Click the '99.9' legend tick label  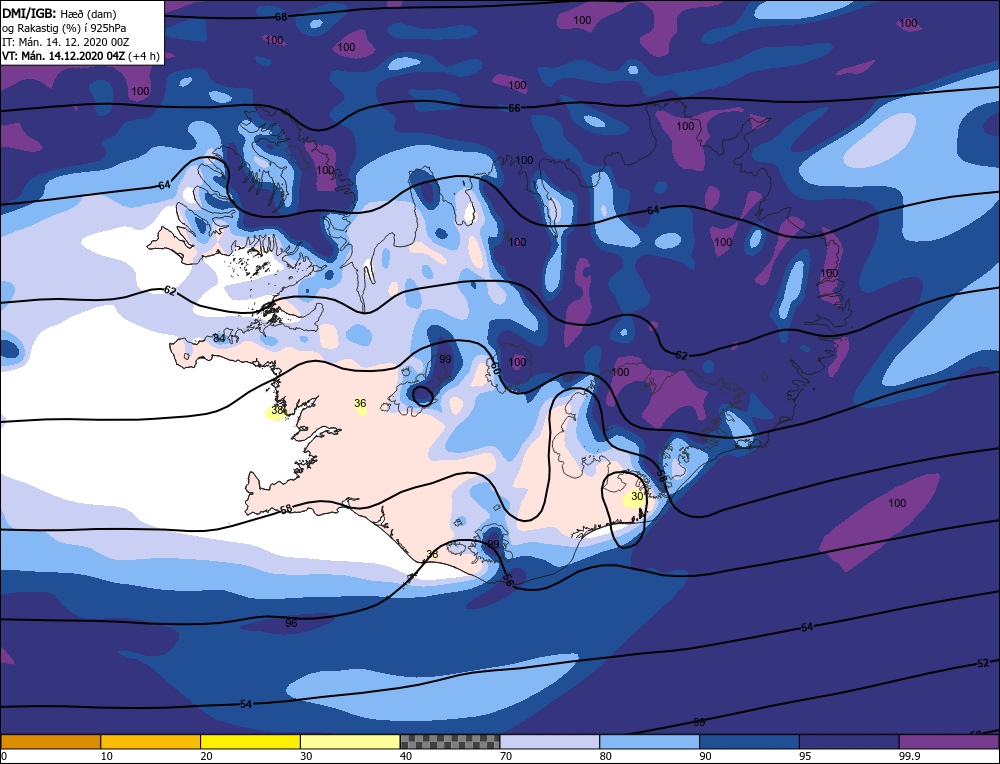tap(909, 757)
